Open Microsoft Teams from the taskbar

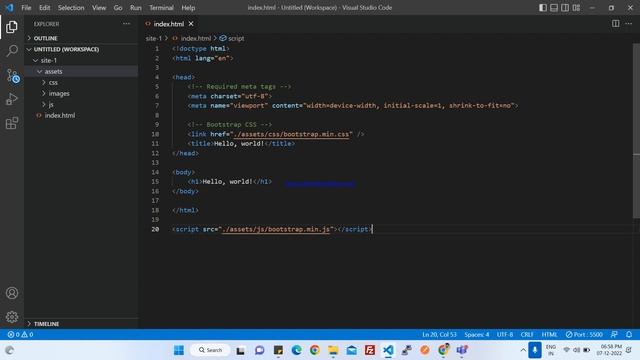(462, 350)
